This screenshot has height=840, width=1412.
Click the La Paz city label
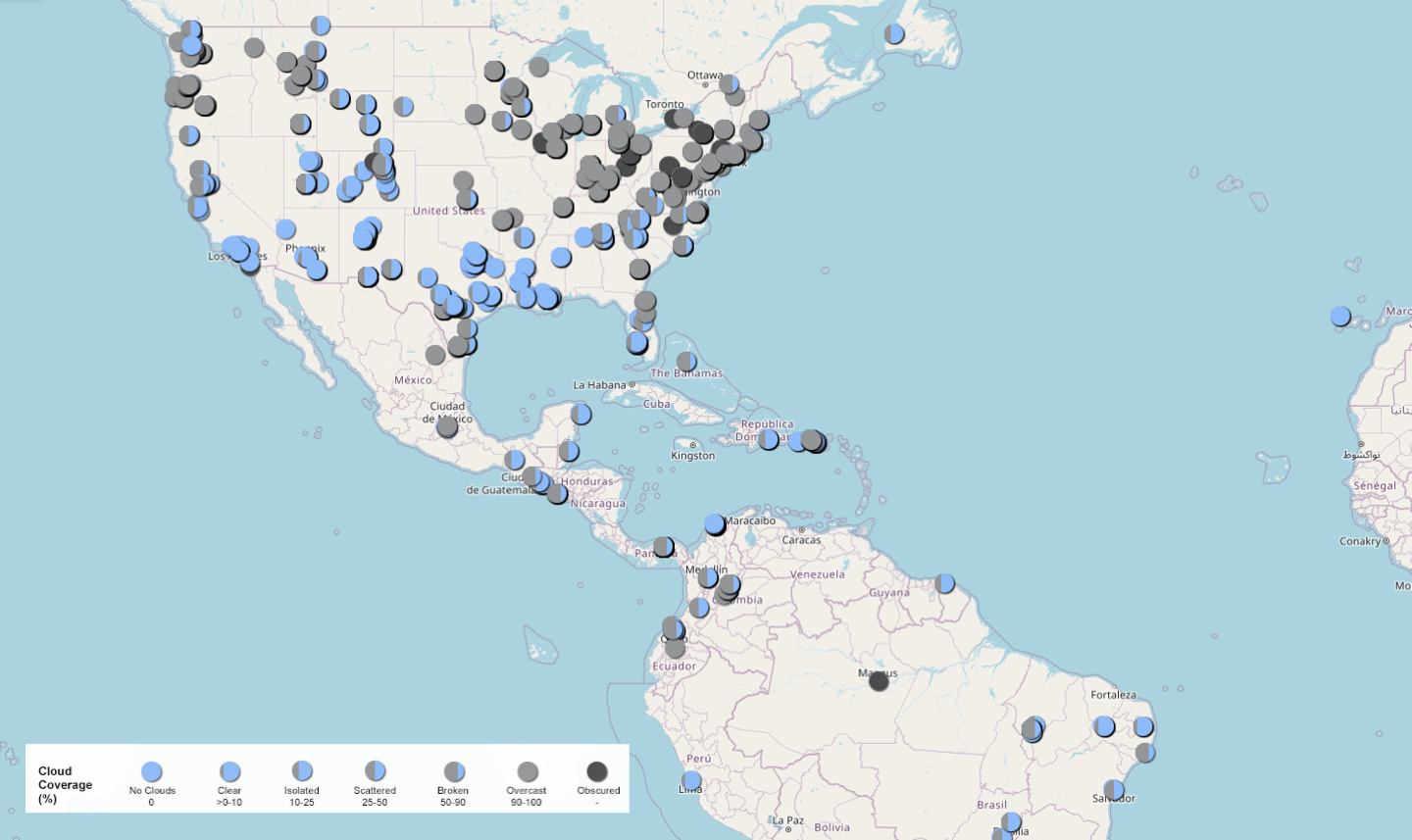tap(787, 820)
